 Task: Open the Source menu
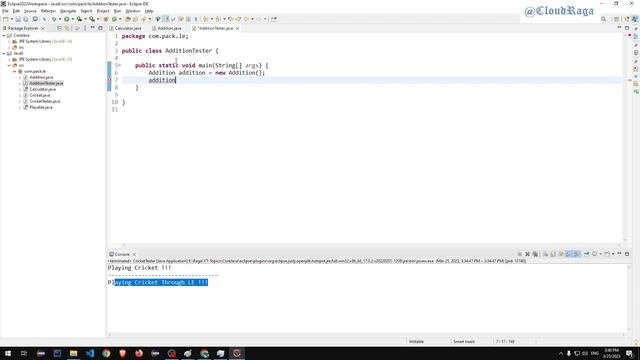[x=30, y=11]
